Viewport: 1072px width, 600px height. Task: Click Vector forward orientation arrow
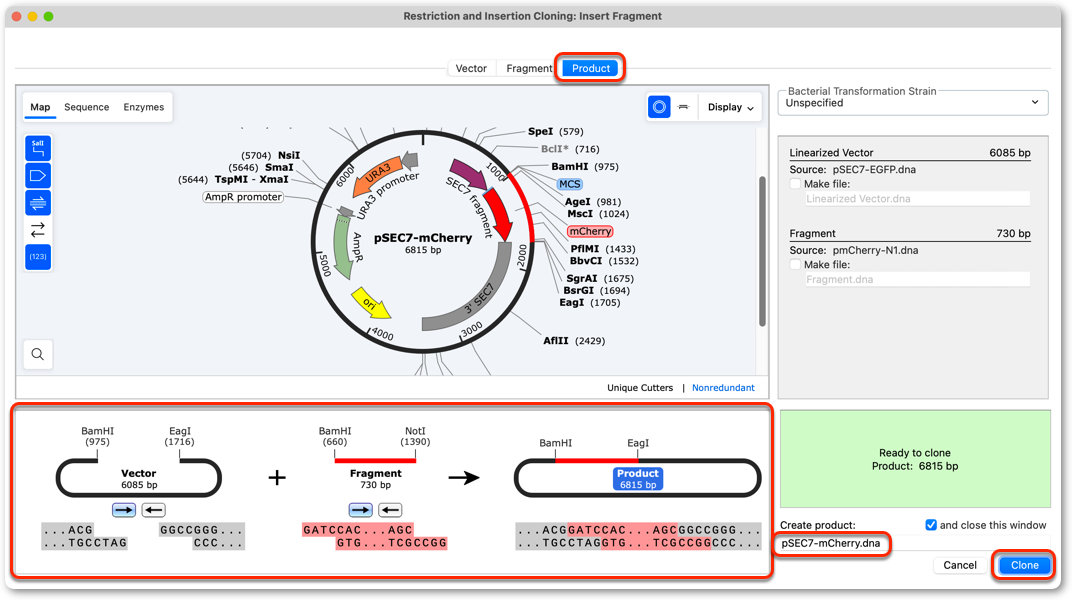[x=124, y=510]
